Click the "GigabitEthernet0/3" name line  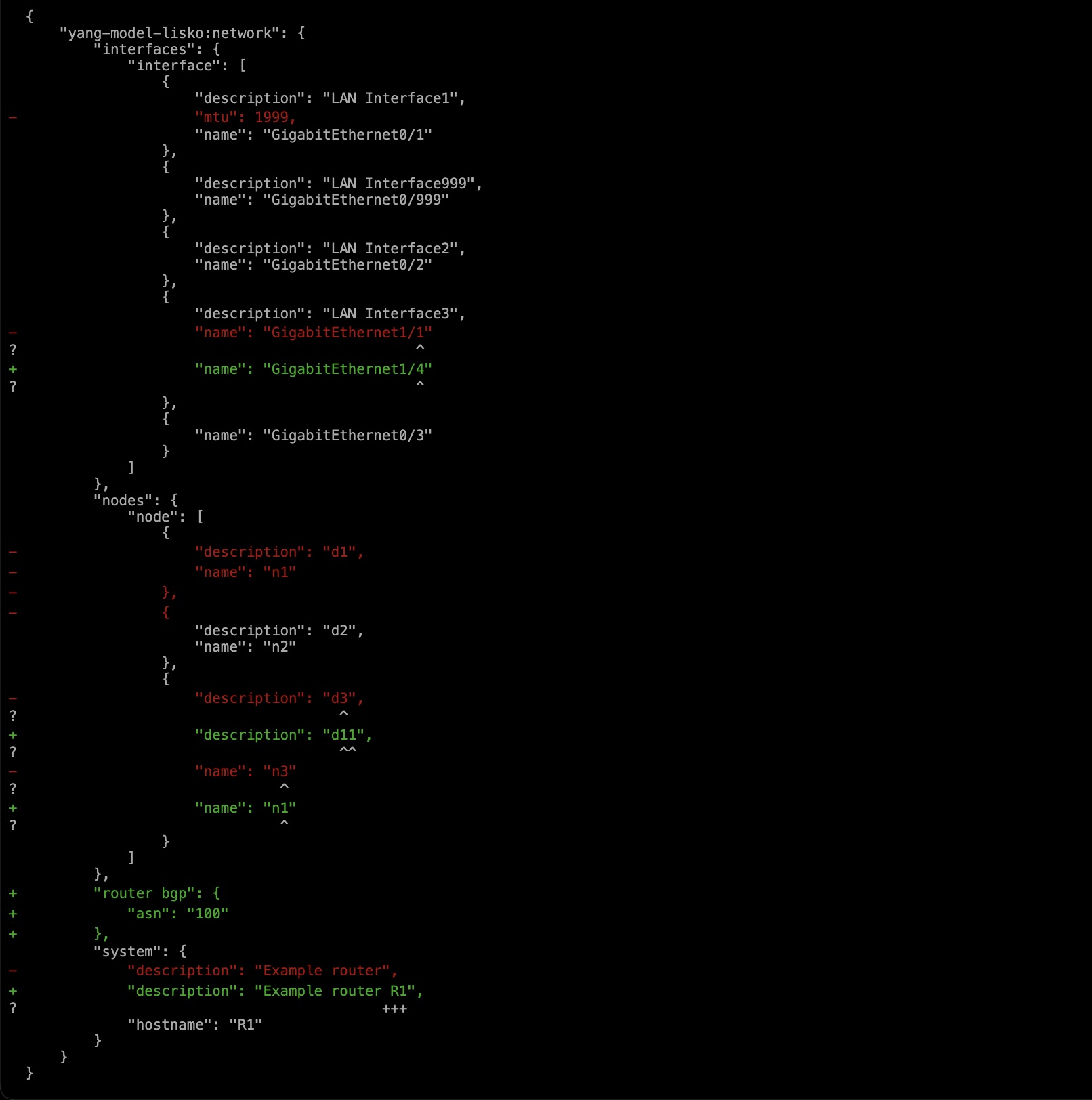(314, 436)
